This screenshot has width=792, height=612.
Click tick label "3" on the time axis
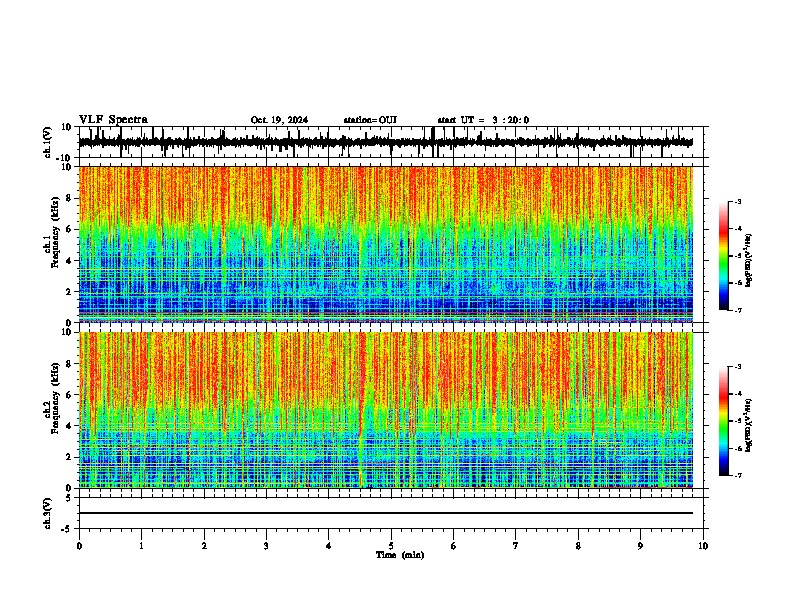(x=266, y=546)
